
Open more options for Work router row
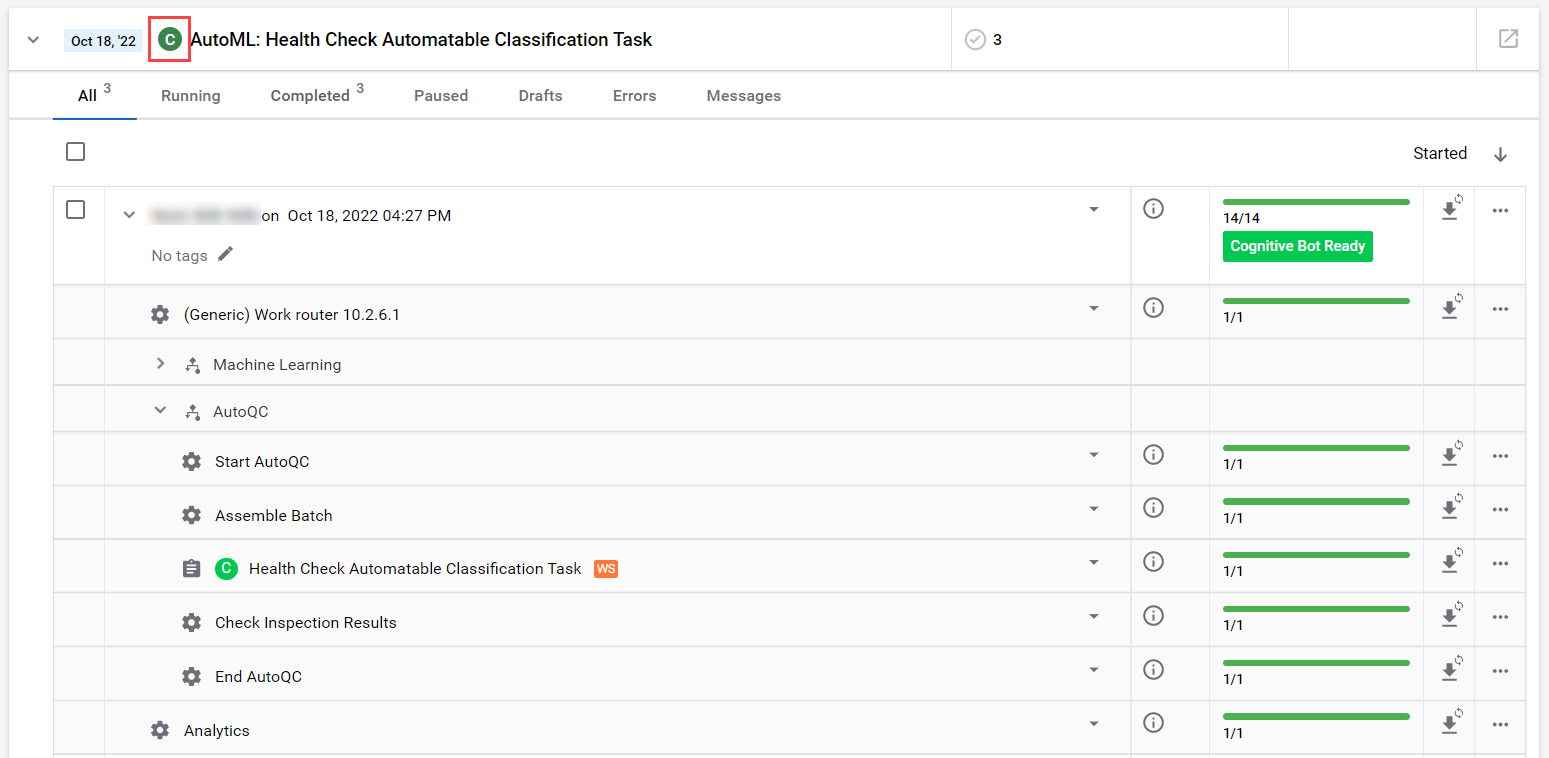point(1500,309)
